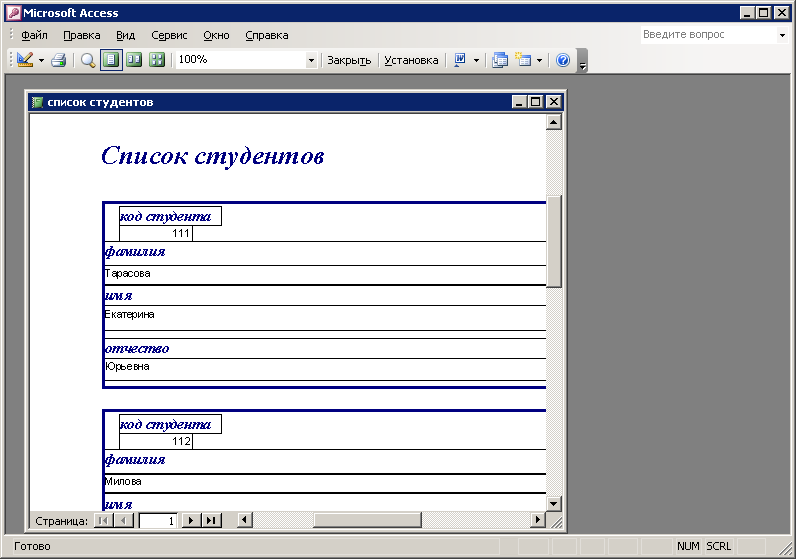Click the NUM status bar indicator
Screen dimensions: 796x559
[688, 546]
